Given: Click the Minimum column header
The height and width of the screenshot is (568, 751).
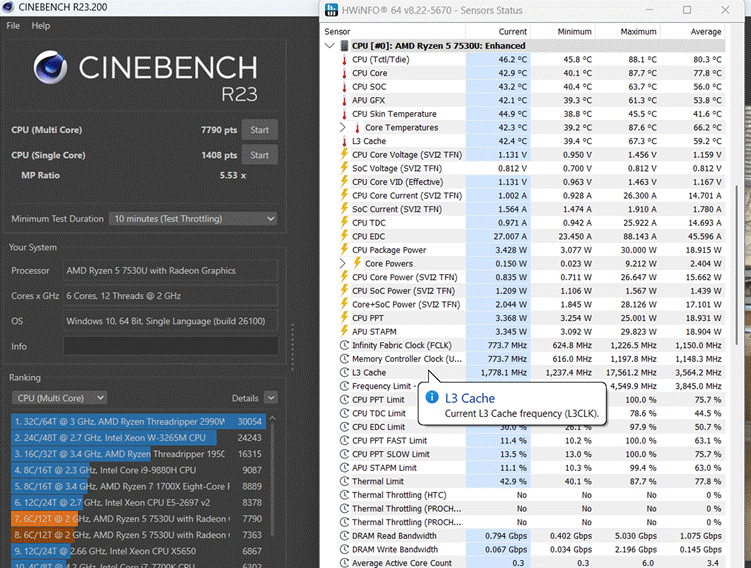Looking at the screenshot, I should pyautogui.click(x=563, y=32).
